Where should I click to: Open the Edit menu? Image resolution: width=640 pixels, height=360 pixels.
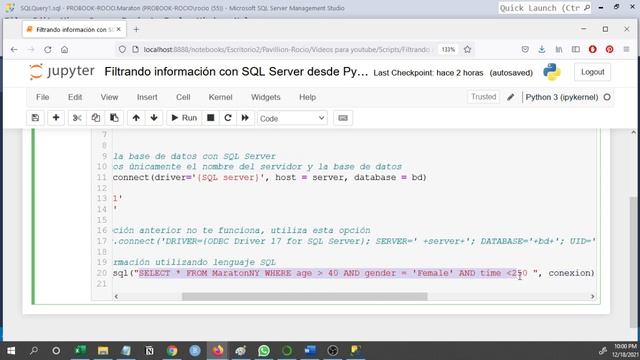click(75, 97)
